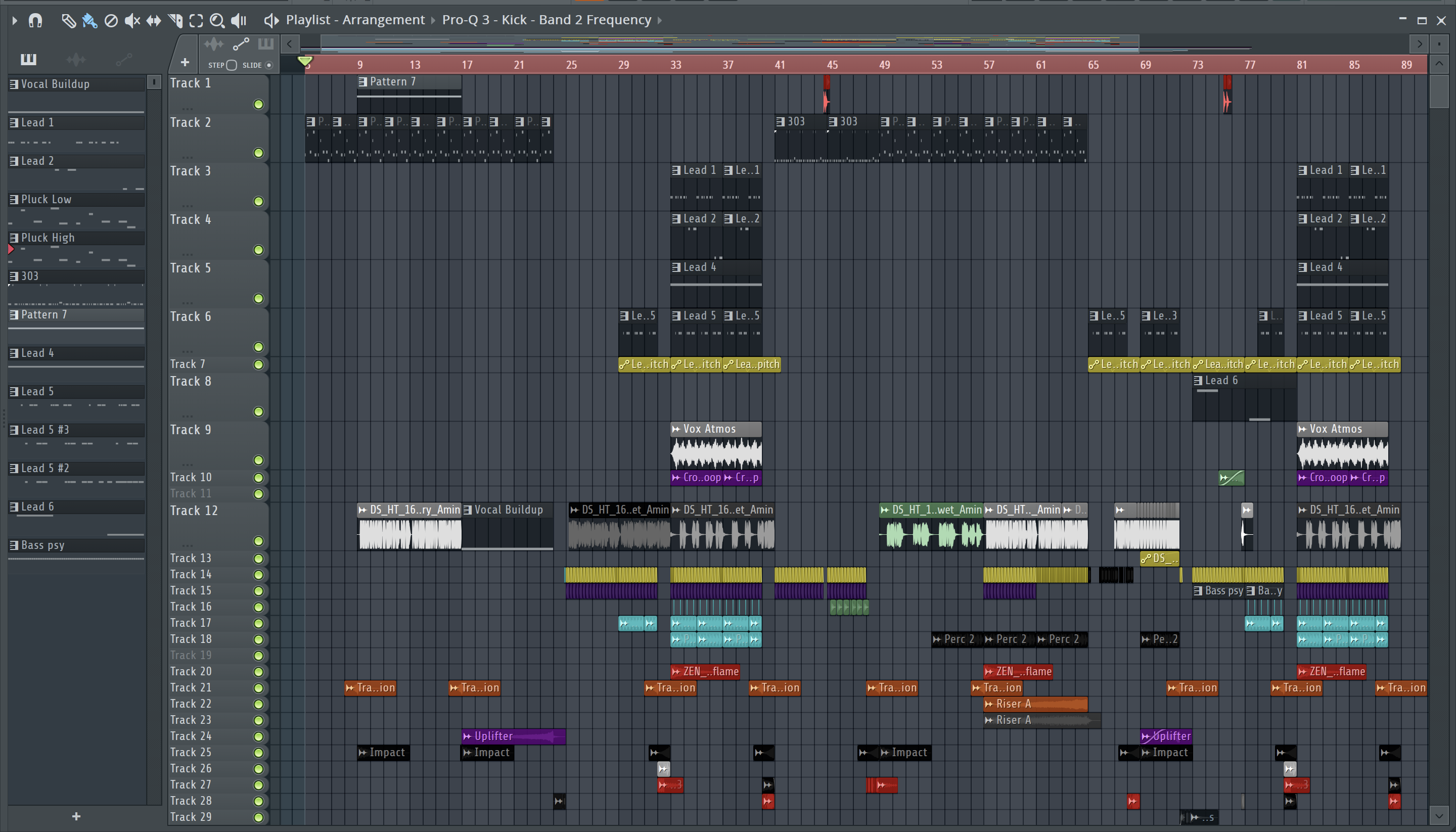Toggle the SLIDE switch

pos(268,65)
